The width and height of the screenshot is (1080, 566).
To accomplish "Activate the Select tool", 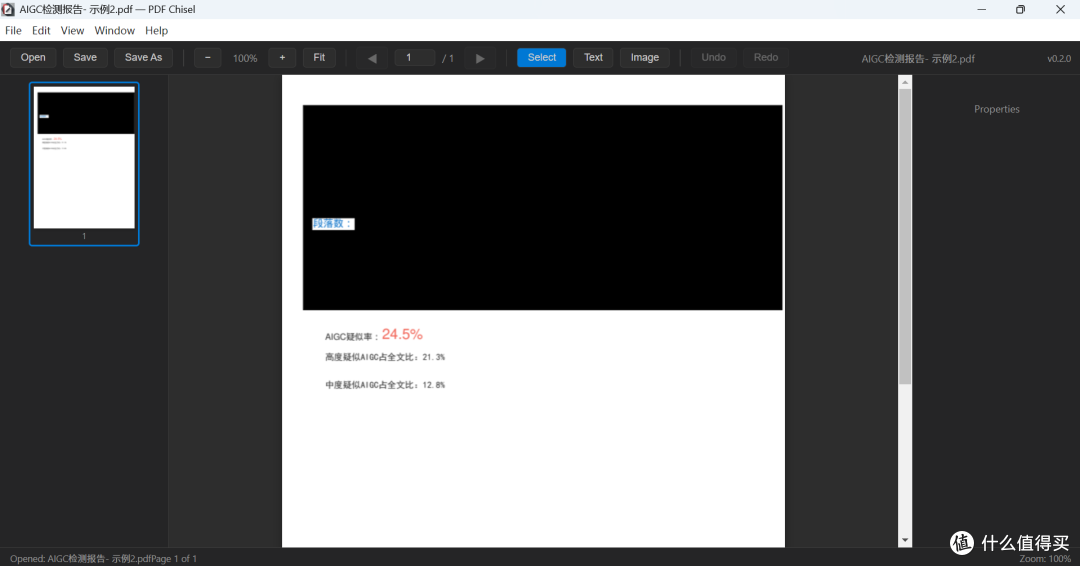I will [541, 58].
